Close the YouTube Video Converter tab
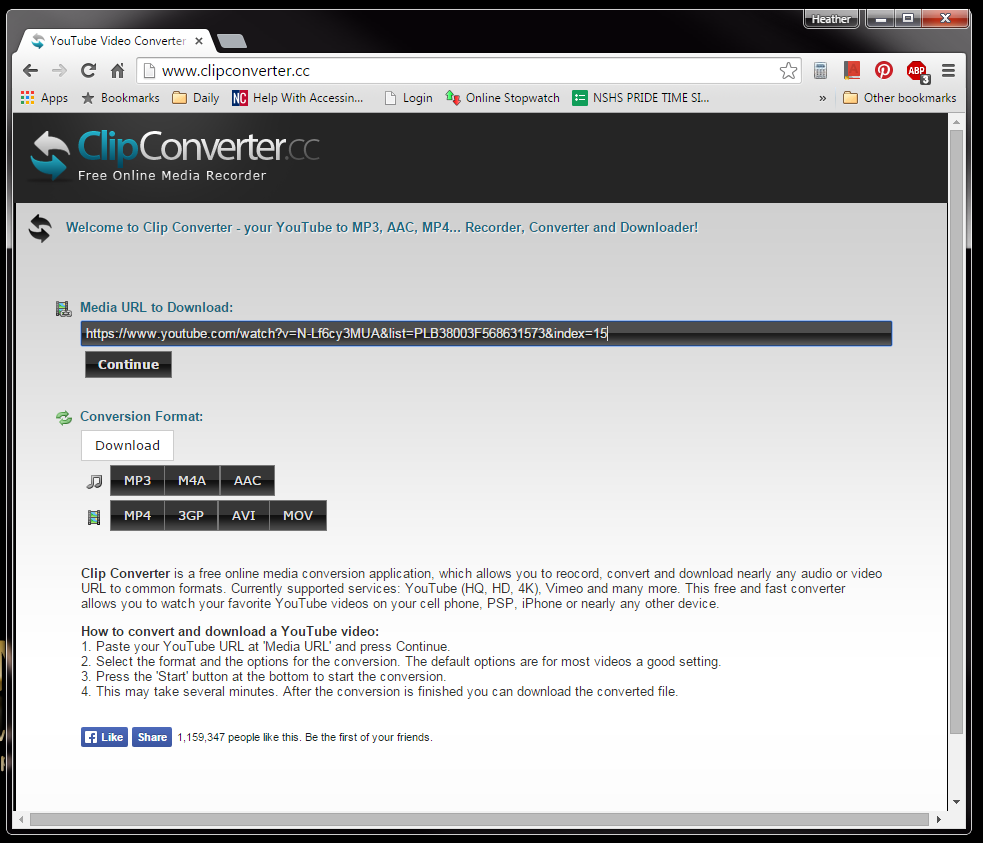983x843 pixels. coord(199,41)
